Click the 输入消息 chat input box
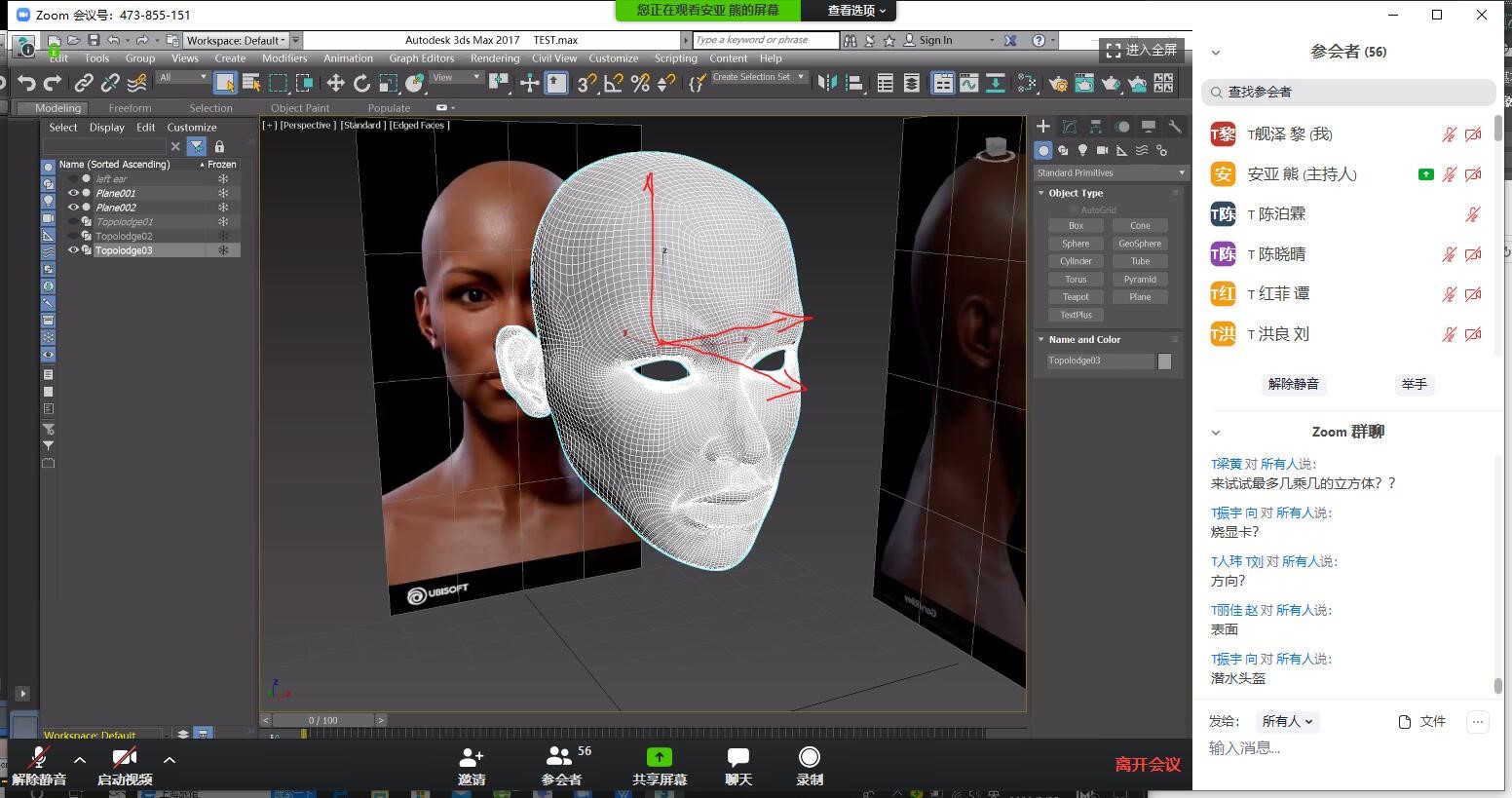This screenshot has height=798, width=1512. click(x=1348, y=748)
